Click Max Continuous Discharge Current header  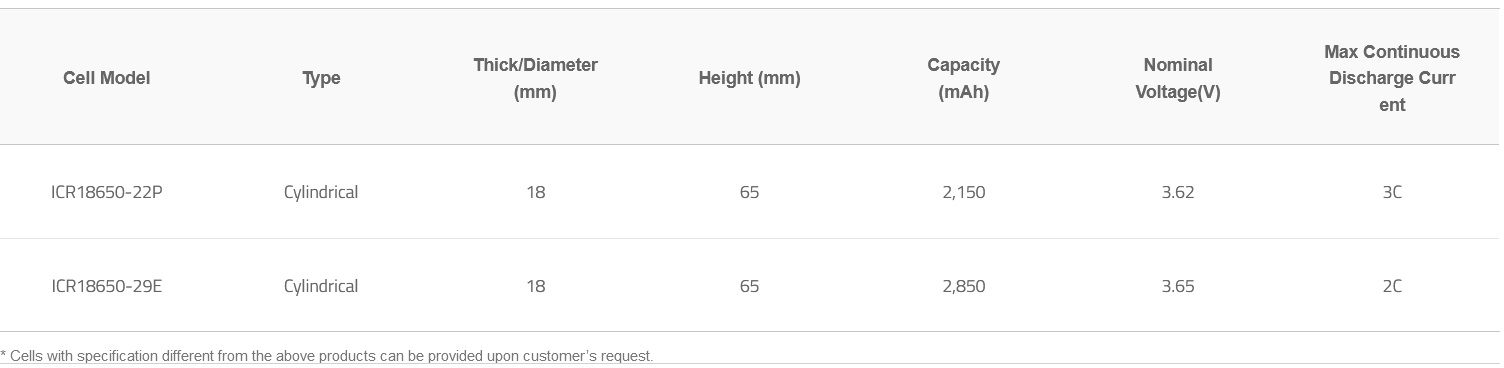[1392, 78]
